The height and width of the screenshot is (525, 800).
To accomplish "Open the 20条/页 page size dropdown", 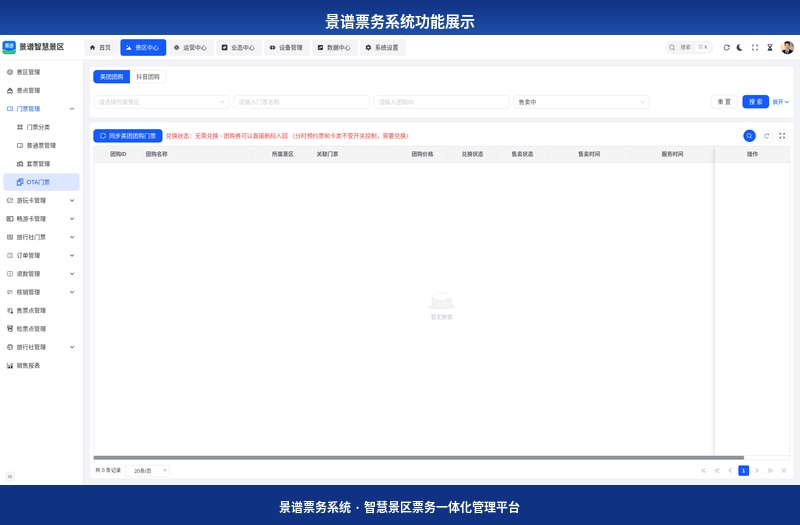I will click(147, 471).
